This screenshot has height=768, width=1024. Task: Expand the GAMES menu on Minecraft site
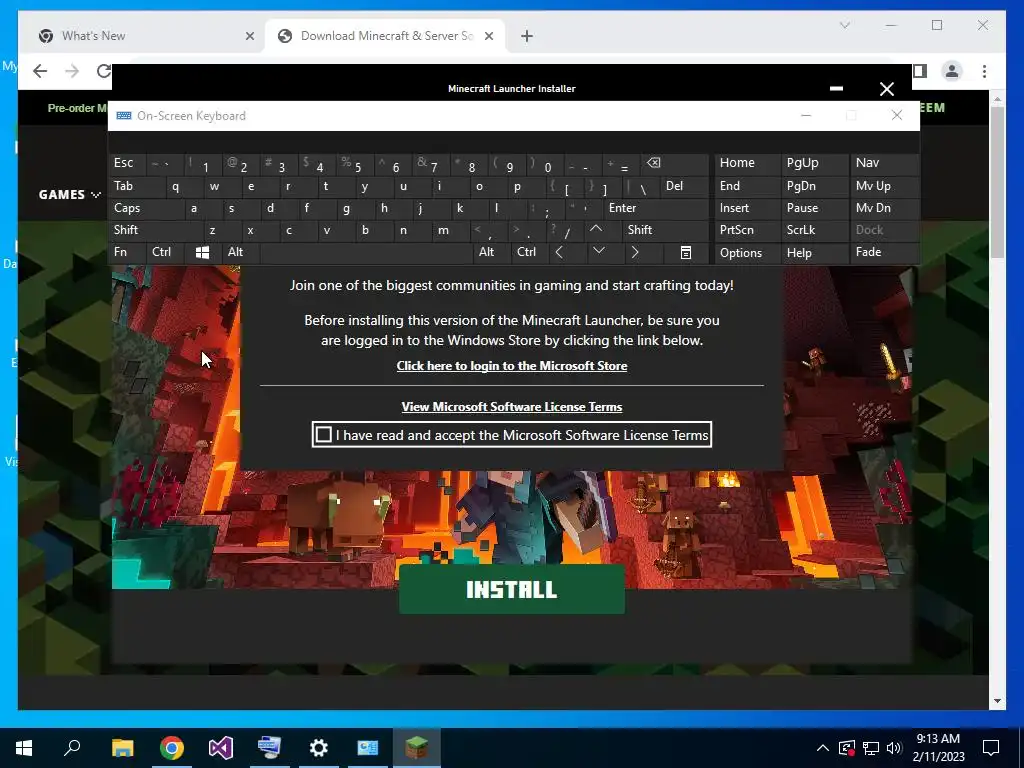(x=70, y=195)
